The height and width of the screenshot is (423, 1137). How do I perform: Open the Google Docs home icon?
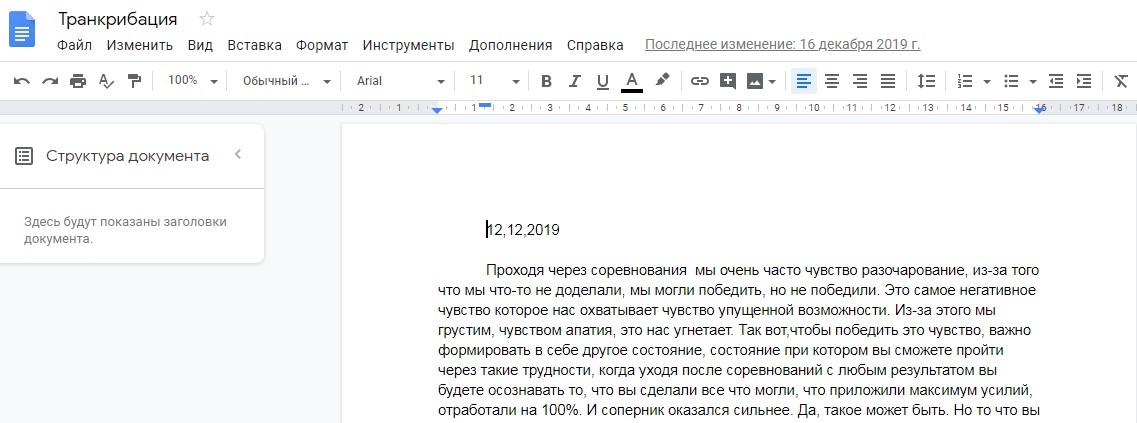pyautogui.click(x=22, y=30)
